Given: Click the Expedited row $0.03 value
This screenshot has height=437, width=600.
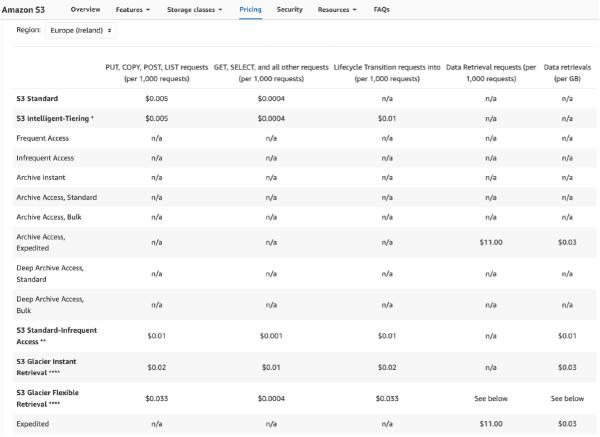Looking at the screenshot, I should [567, 424].
